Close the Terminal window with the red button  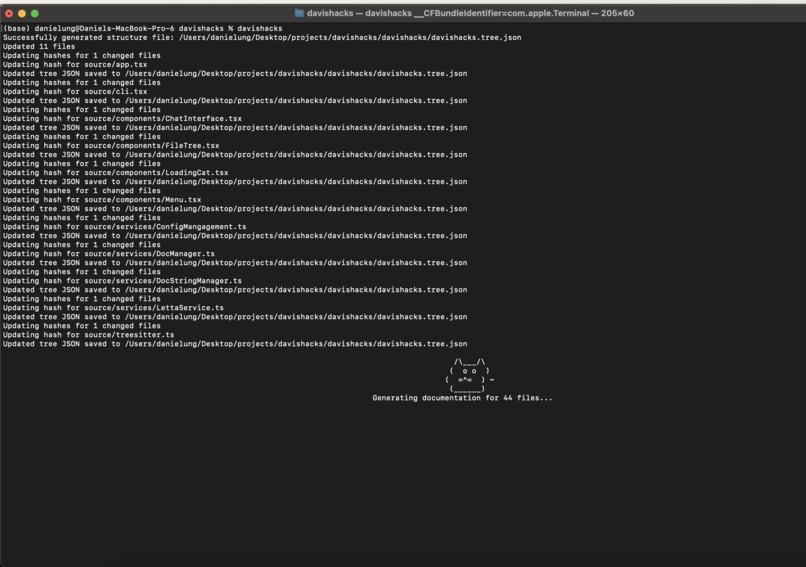[x=9, y=13]
